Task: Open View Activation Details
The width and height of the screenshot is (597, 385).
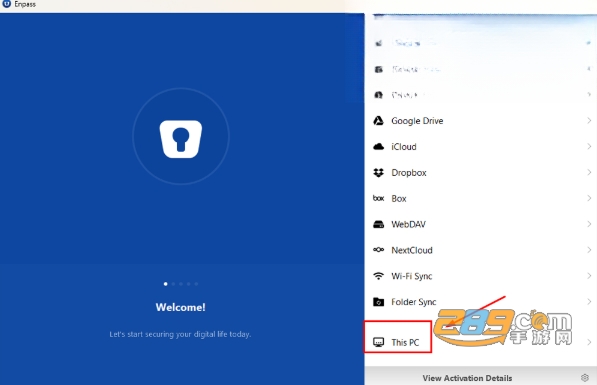Action: [467, 378]
